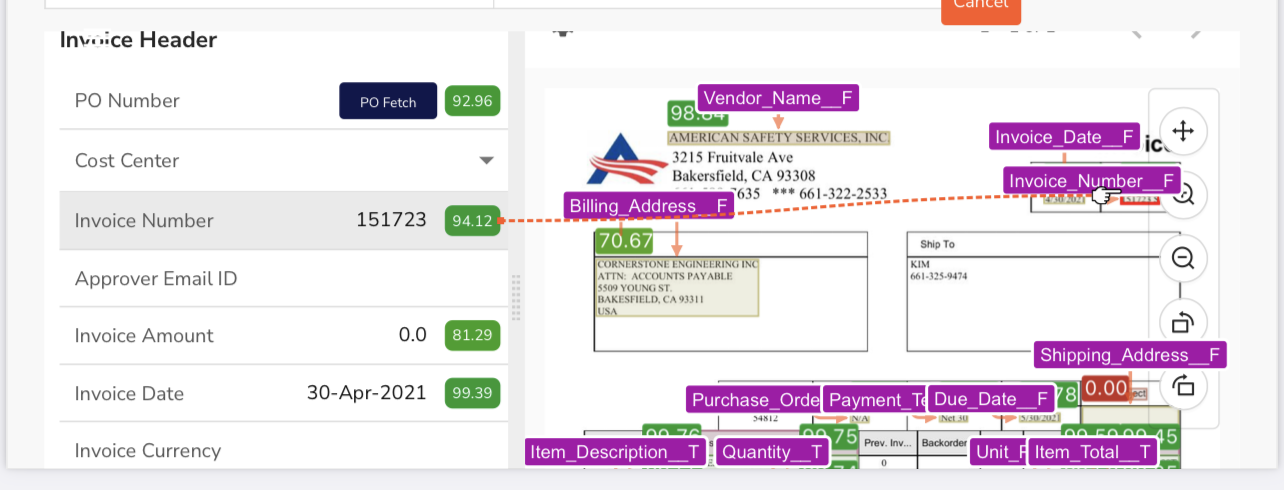Select the Invoice_Date__F label tag
Screen dimensions: 1284x490
tap(1065, 136)
